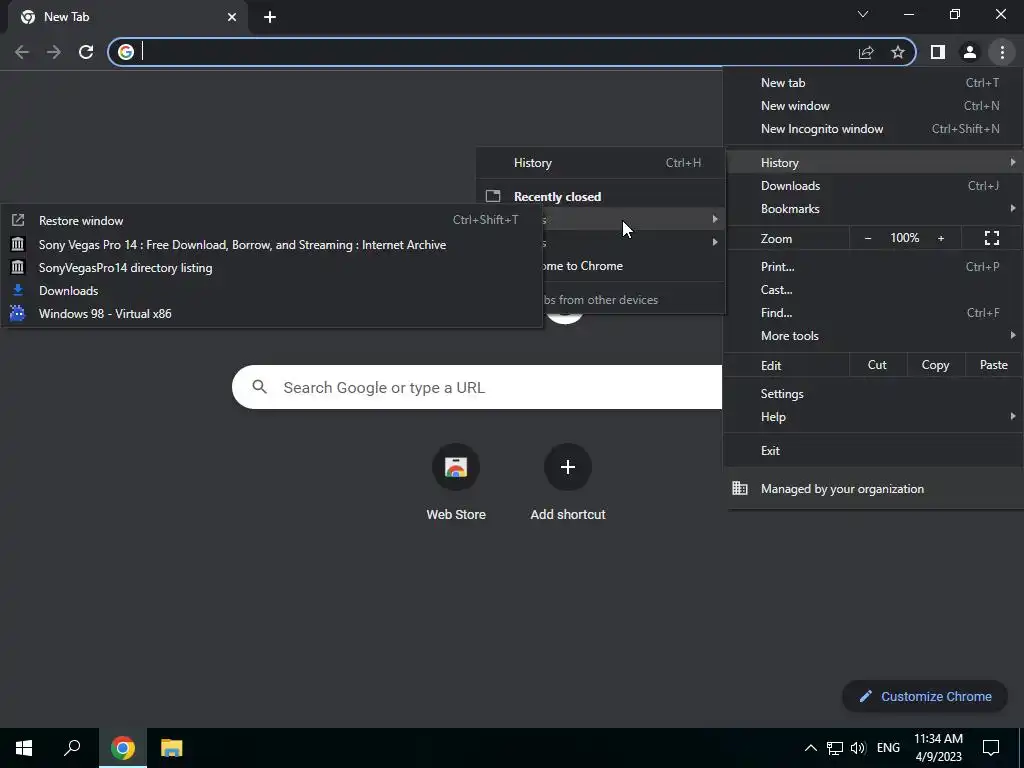This screenshot has height=768, width=1024.
Task: Expand the Bookmarks submenu
Action: tap(873, 209)
